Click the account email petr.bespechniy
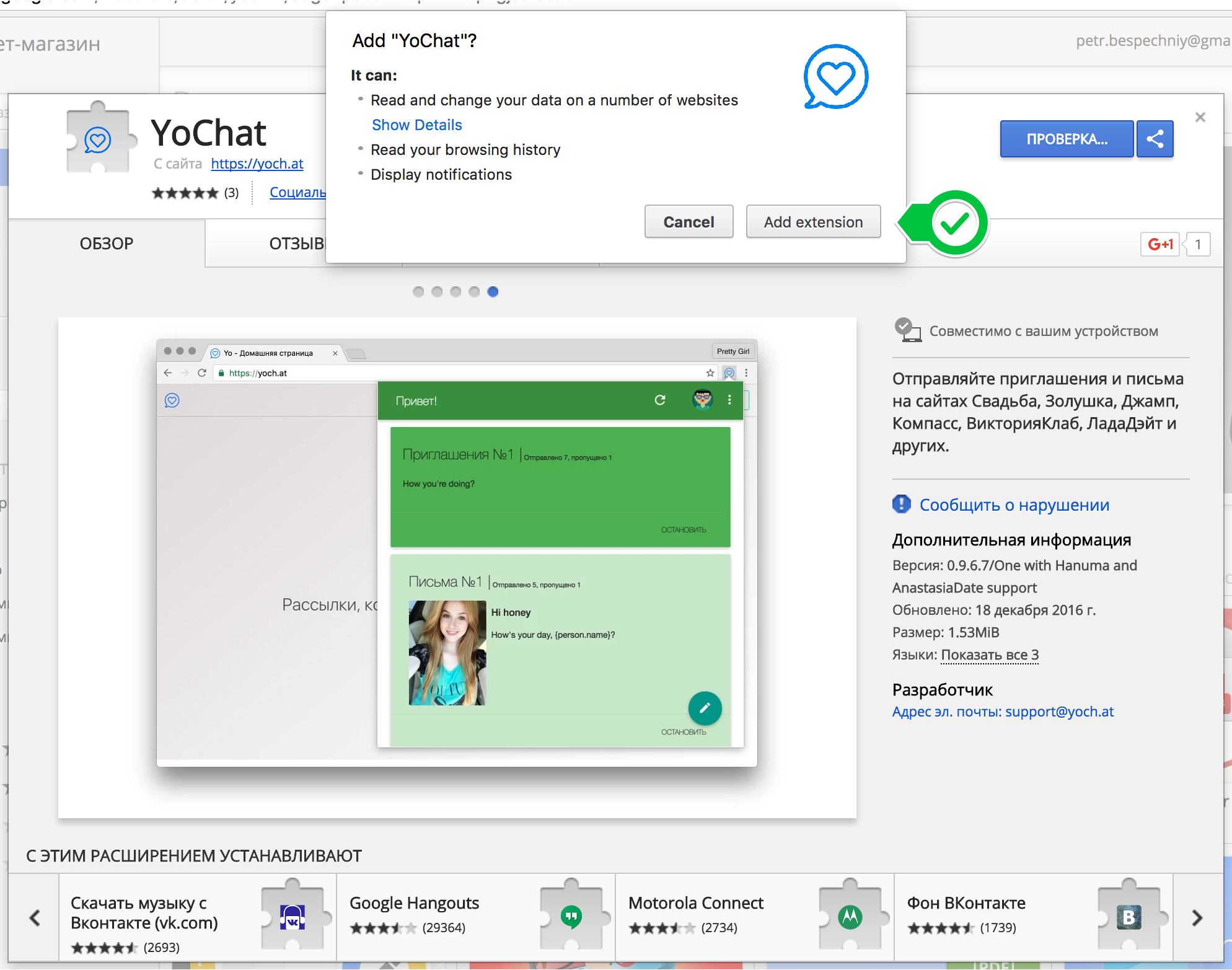This screenshot has width=1232, height=970. (x=1153, y=41)
